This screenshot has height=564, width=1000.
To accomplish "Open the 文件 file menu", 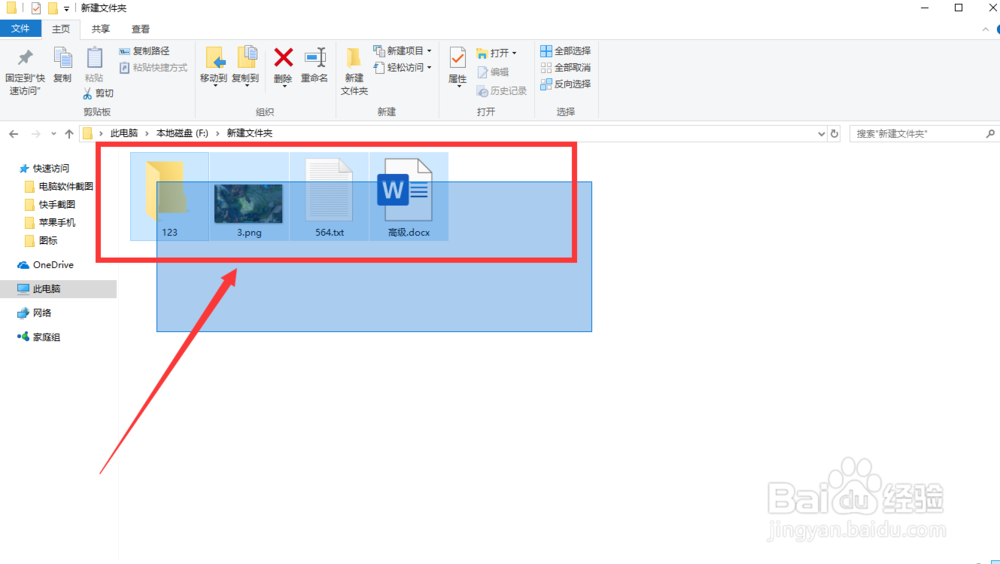I will [x=20, y=29].
